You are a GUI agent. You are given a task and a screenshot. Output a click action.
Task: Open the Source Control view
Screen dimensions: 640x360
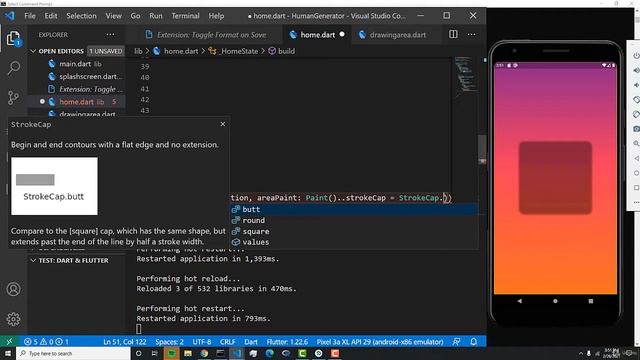pyautogui.click(x=13, y=98)
